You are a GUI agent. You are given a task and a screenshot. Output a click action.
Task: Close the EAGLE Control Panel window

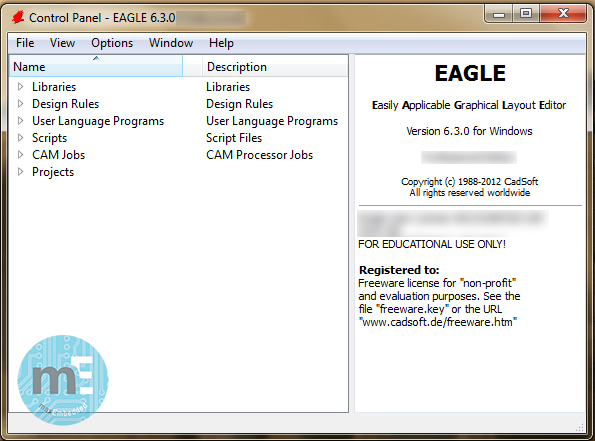(x=563, y=14)
